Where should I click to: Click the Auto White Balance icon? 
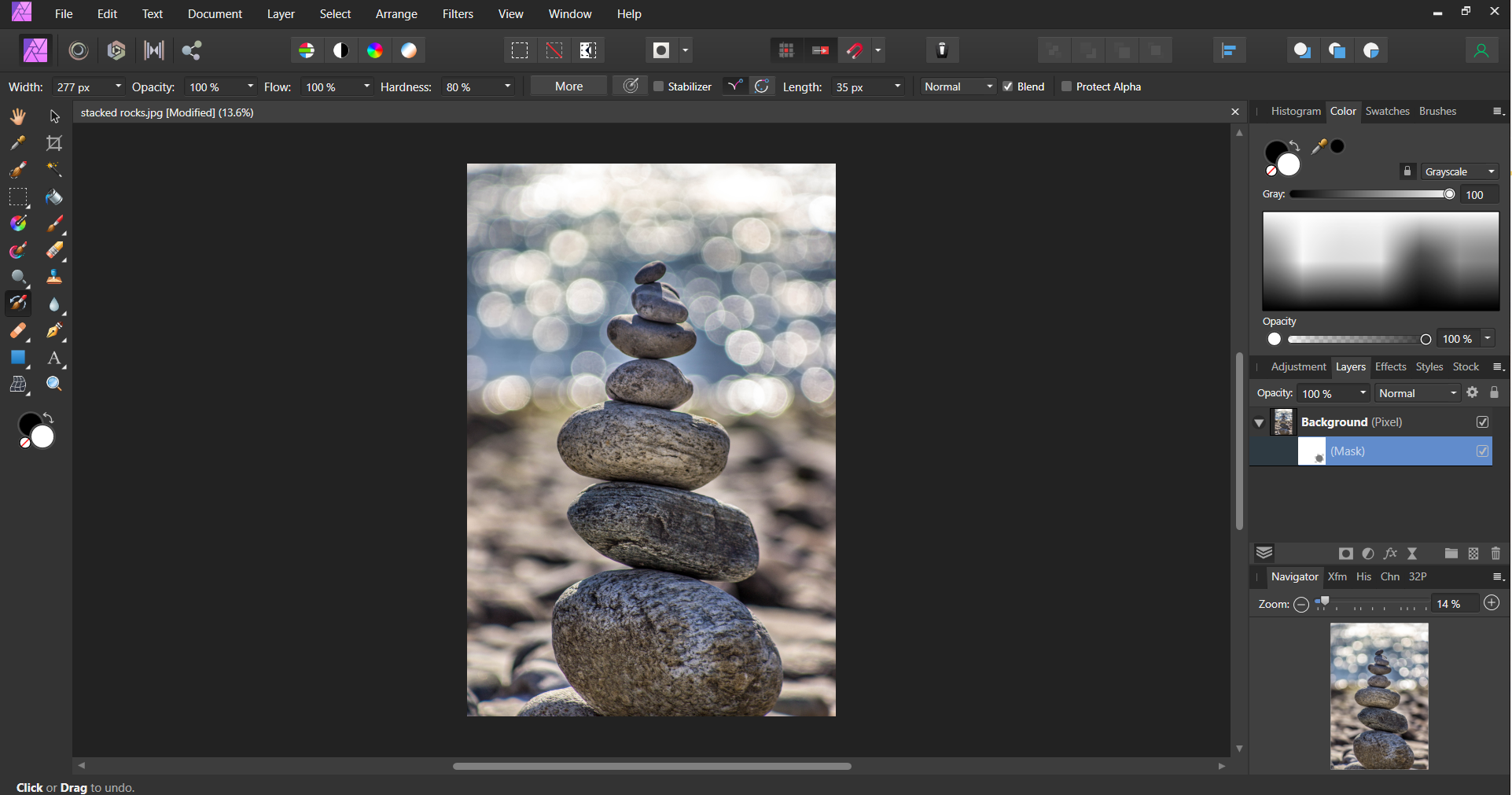point(409,50)
